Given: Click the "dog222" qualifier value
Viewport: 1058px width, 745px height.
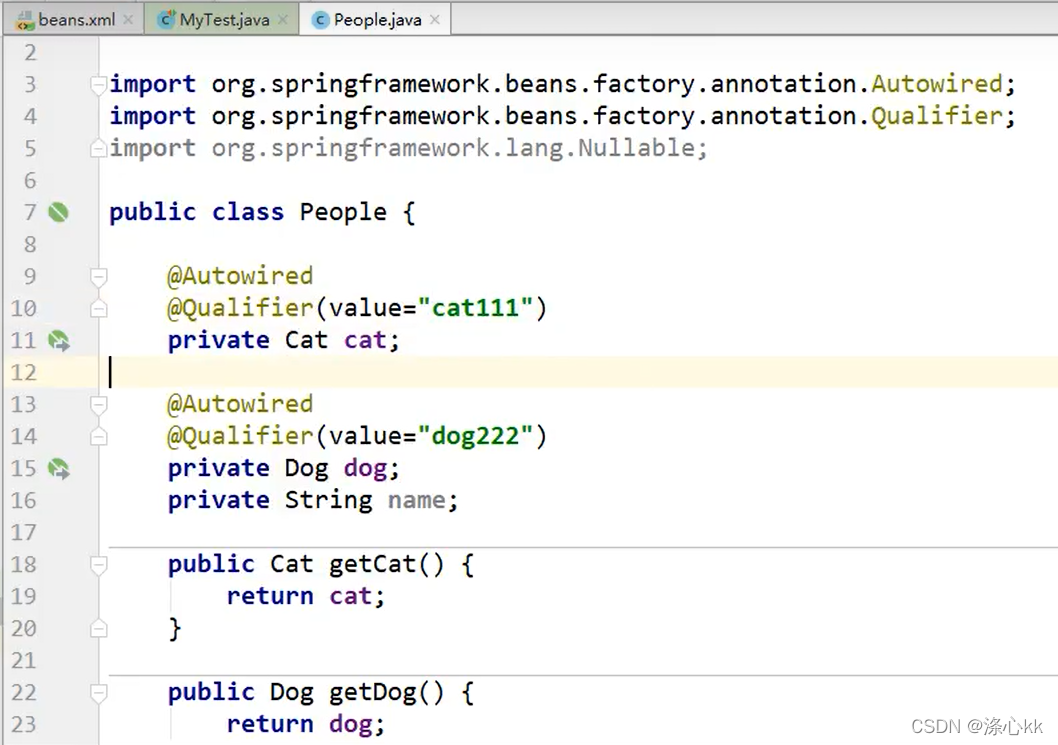Looking at the screenshot, I should point(475,437).
